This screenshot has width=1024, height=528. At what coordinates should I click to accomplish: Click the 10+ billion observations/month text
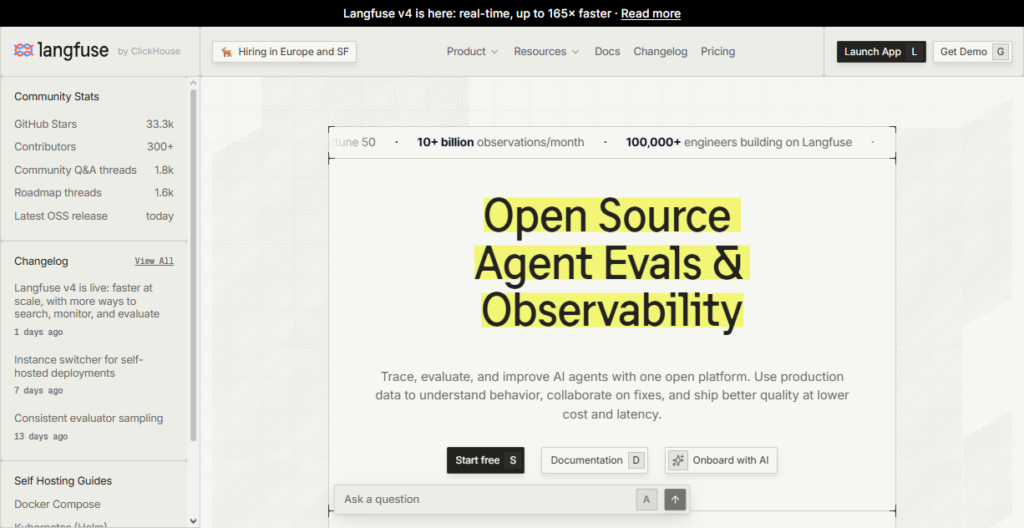[x=501, y=142]
